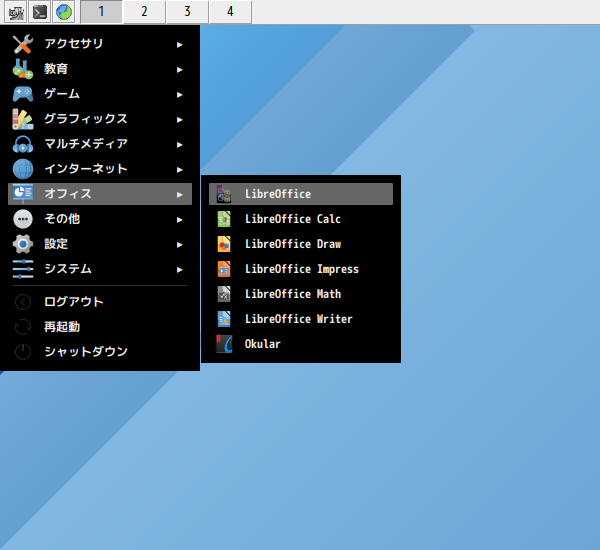
Task: Open the マルチメディア menu entry
Action: (100, 144)
